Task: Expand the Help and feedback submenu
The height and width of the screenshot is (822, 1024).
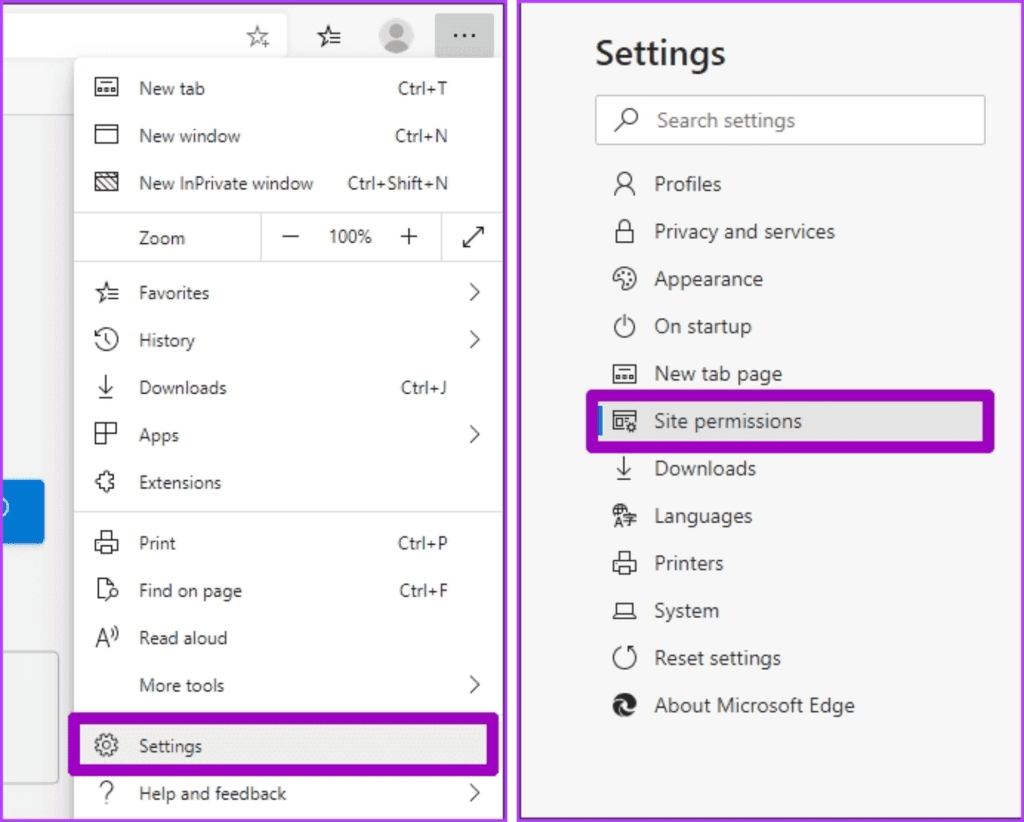Action: (x=474, y=793)
